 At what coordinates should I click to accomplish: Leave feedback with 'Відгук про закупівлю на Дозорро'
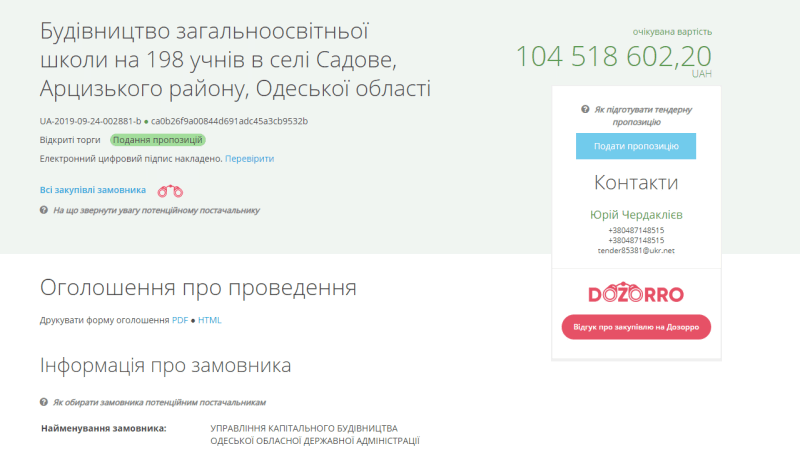(x=636, y=327)
